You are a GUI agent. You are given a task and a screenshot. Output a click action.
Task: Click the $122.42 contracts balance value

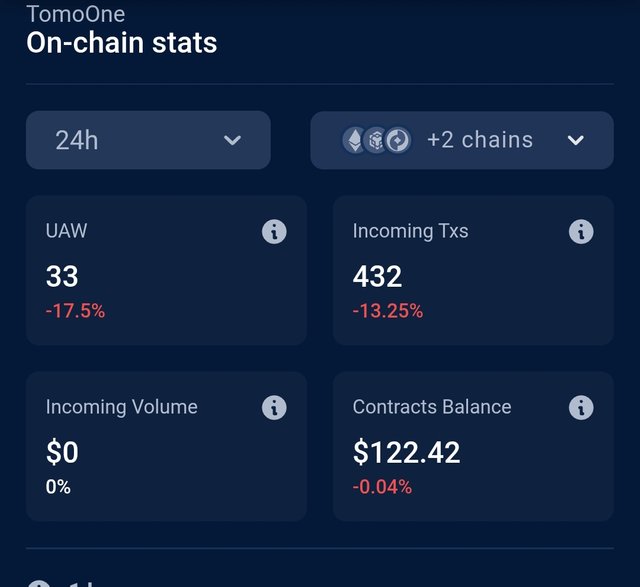click(406, 453)
